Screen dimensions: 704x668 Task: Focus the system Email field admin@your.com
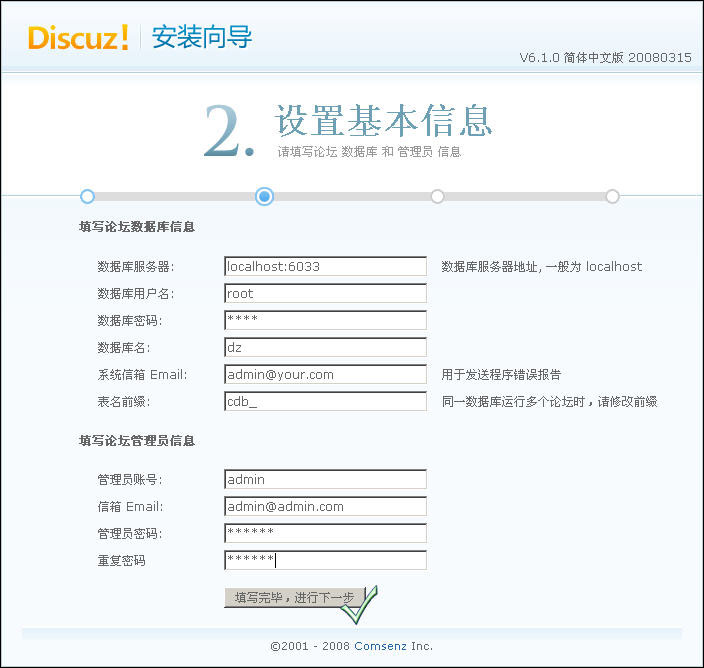(x=325, y=375)
